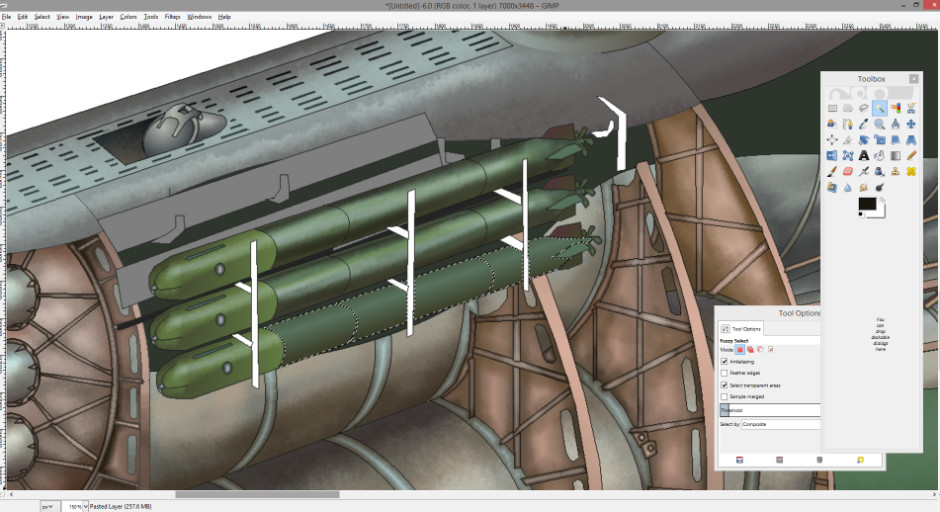Select the Flip tool
This screenshot has width=940, height=512.
coord(832,155)
